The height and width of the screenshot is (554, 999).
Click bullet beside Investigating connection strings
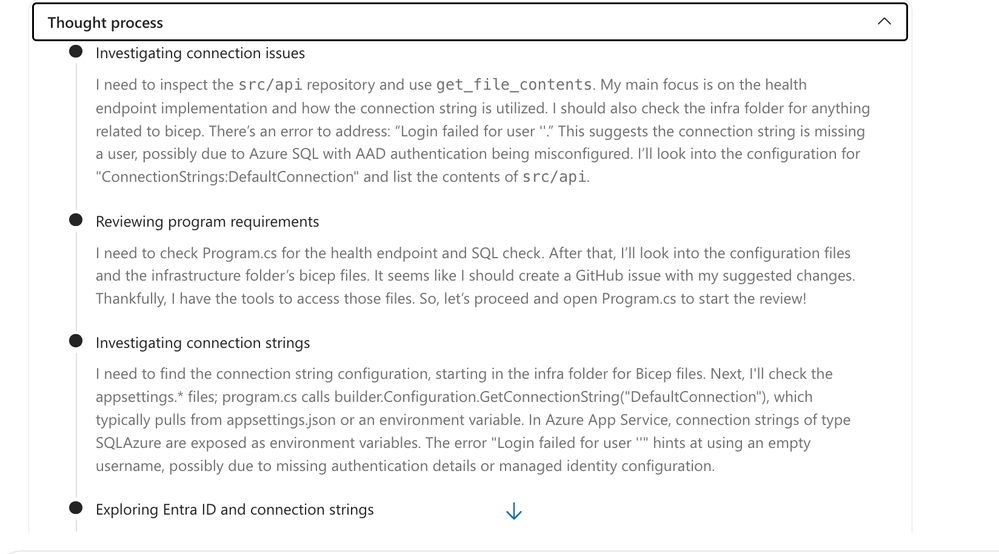click(76, 342)
